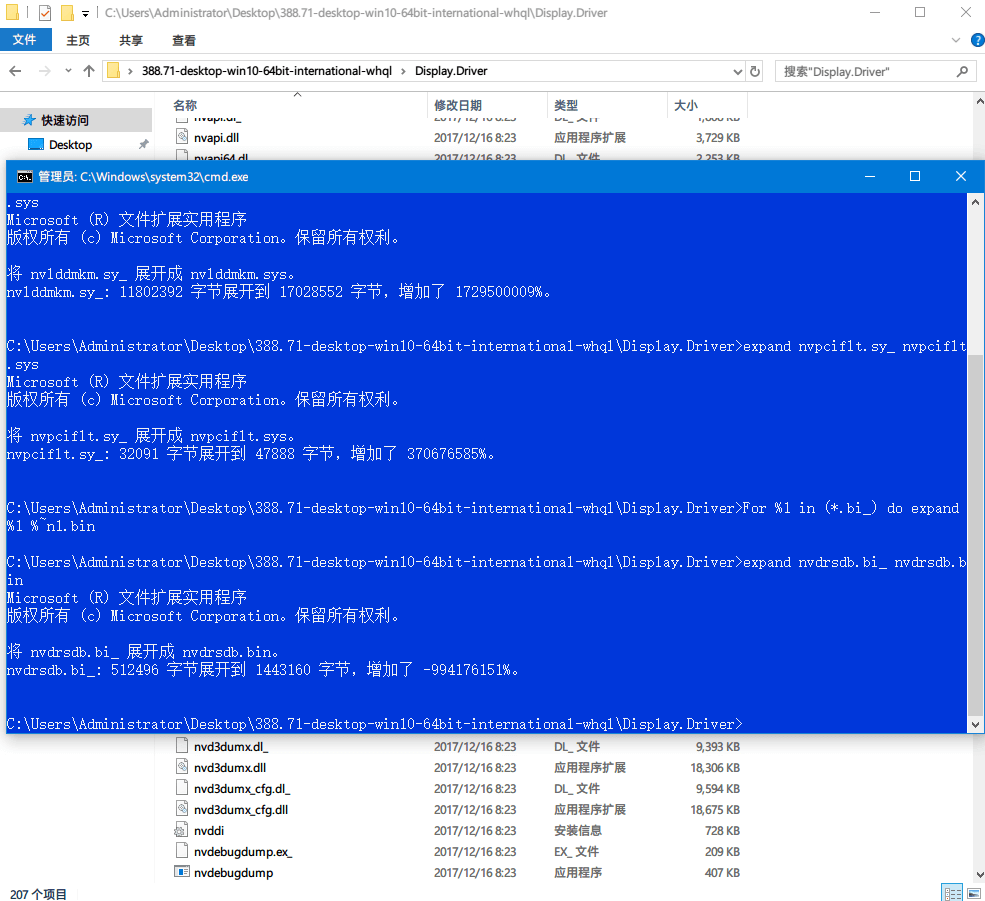Click the Explorer help question mark icon

977,40
